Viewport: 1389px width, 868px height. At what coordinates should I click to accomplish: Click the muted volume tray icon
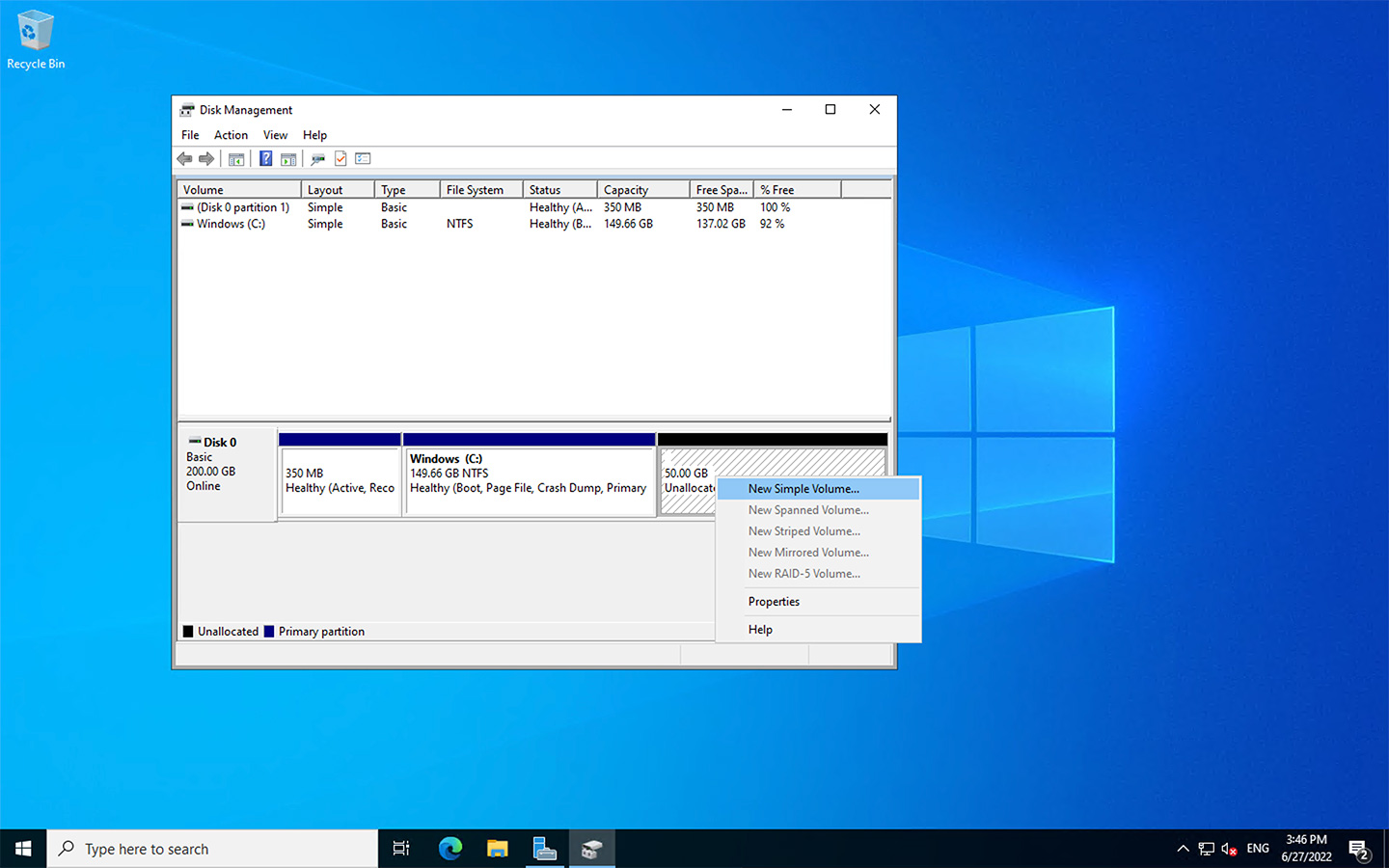(1229, 849)
